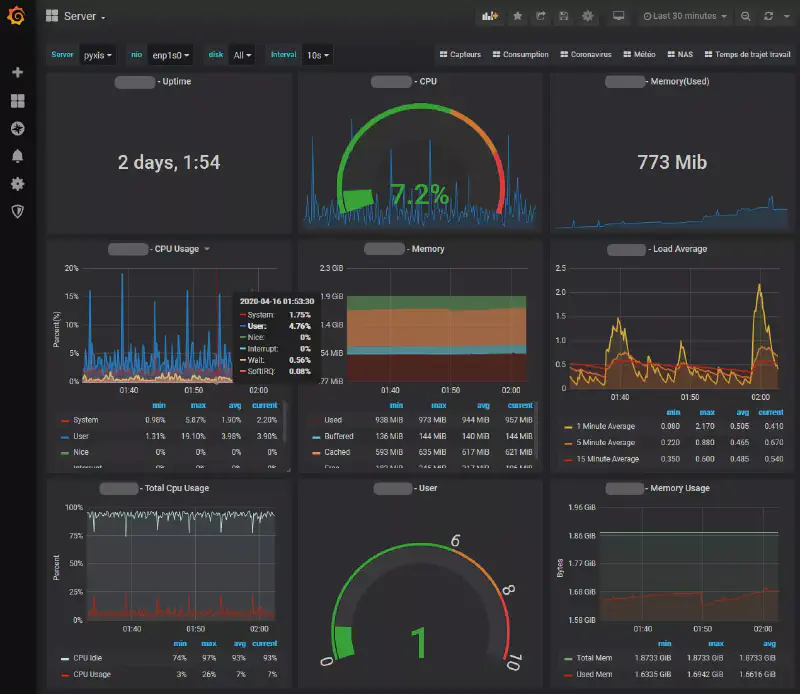The height and width of the screenshot is (694, 800).
Task: Switch to the Capteurs dashboard tab
Action: coord(461,55)
